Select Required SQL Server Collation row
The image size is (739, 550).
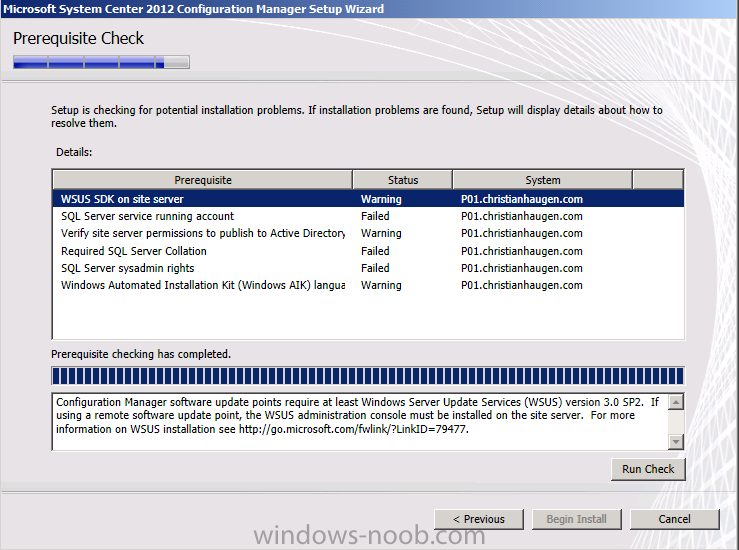pyautogui.click(x=368, y=251)
